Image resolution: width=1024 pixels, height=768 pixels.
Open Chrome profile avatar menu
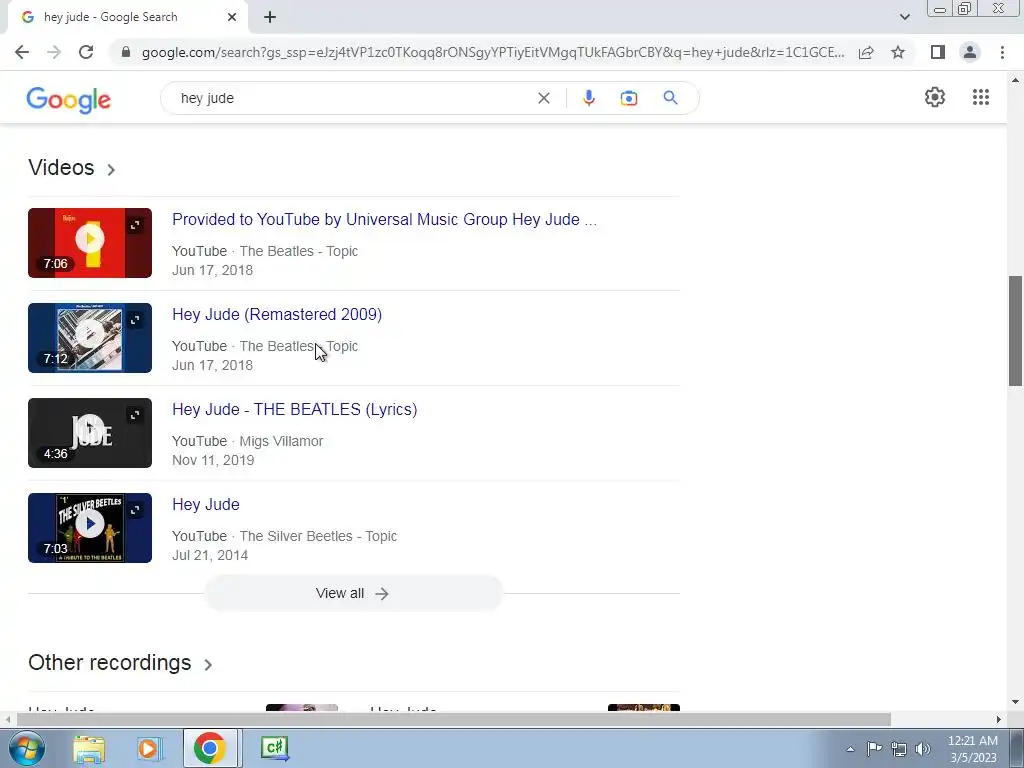tap(970, 52)
